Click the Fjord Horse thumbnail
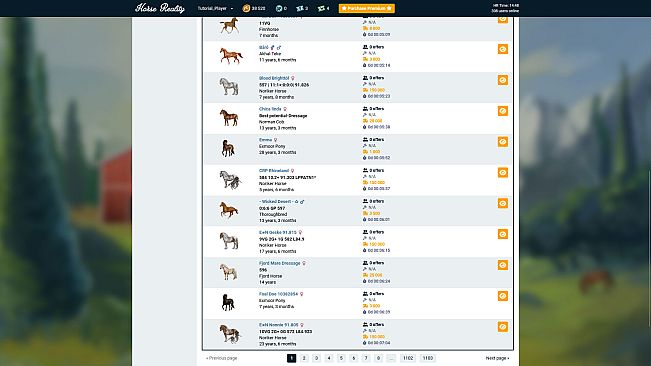 (x=228, y=272)
